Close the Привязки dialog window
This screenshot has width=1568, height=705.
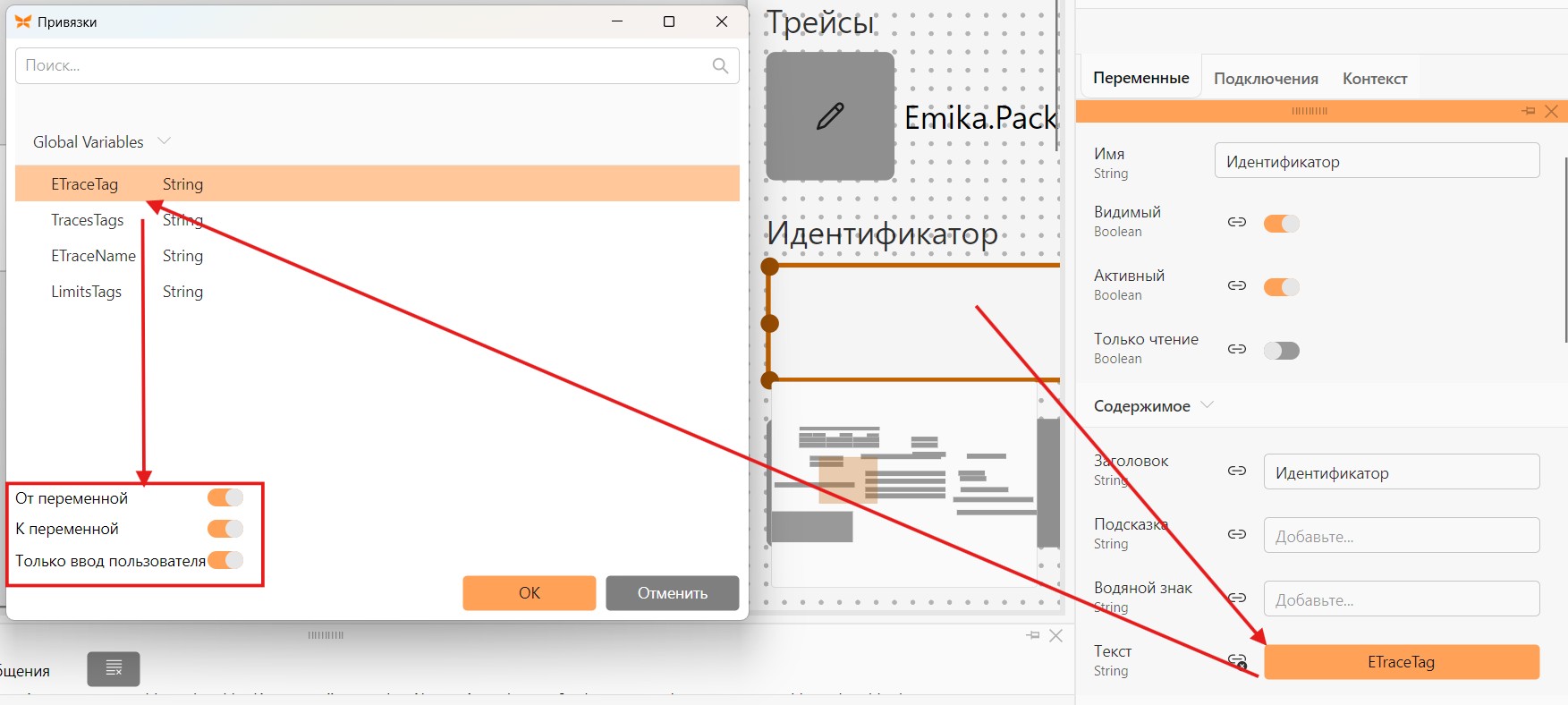[722, 21]
